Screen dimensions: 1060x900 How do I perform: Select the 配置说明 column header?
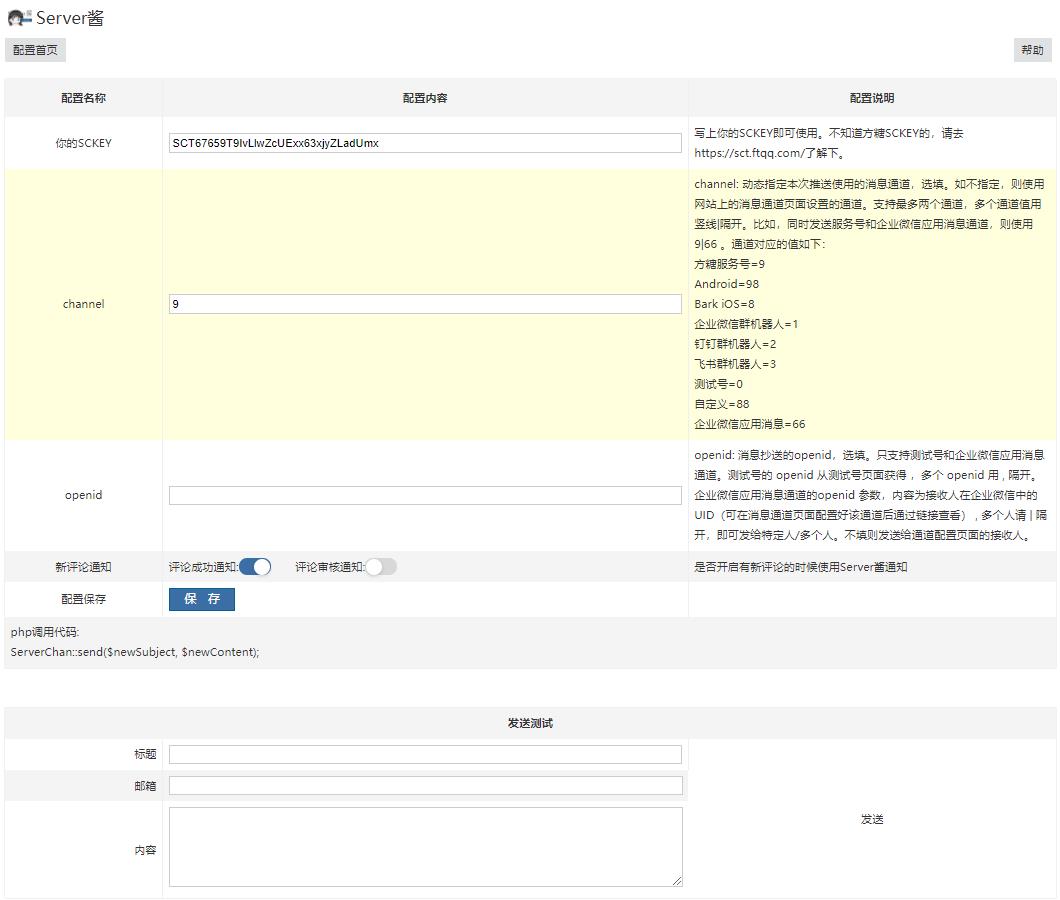[872, 98]
